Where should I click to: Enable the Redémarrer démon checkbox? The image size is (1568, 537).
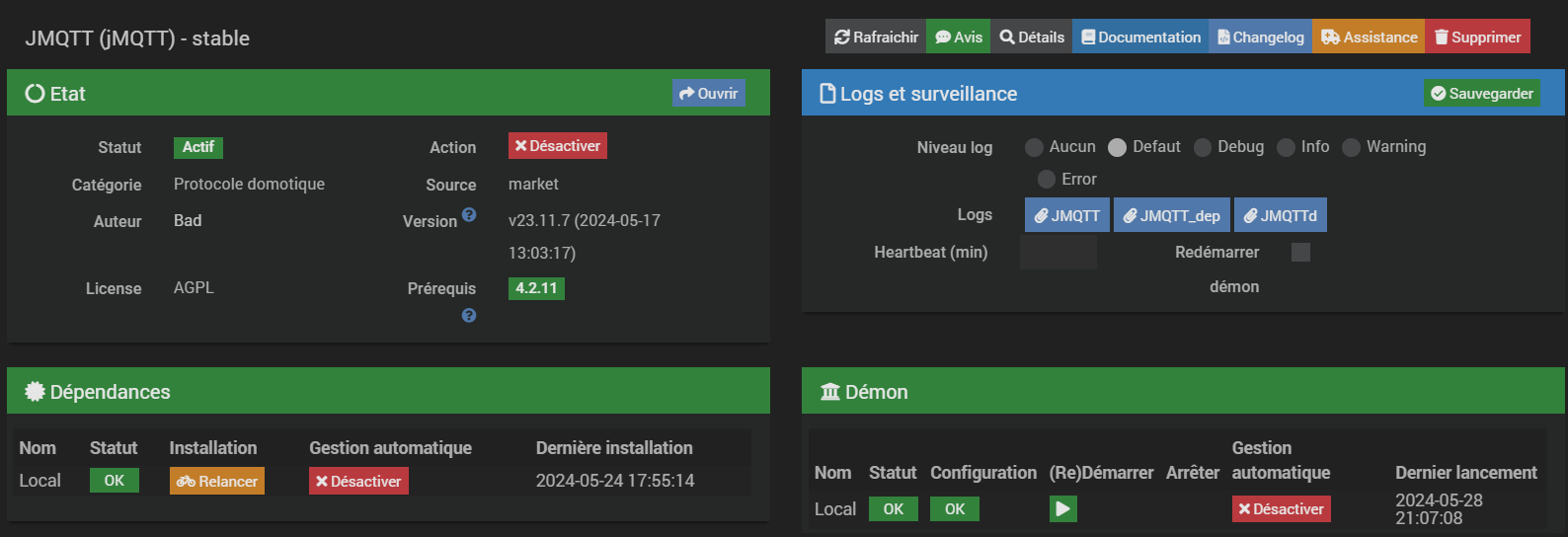(1300, 252)
